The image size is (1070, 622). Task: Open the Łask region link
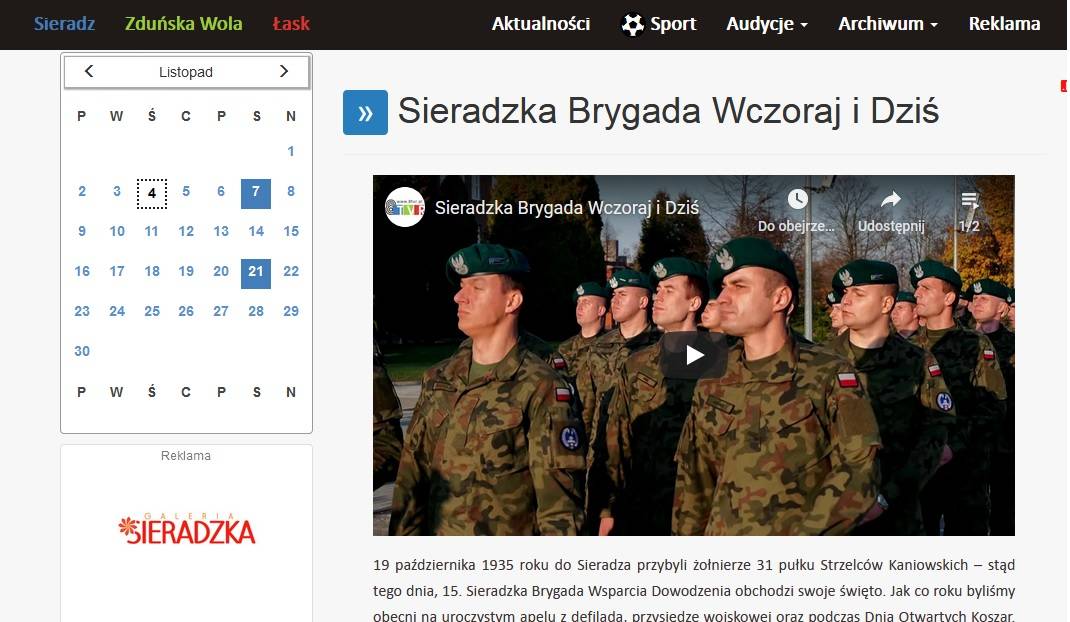291,24
